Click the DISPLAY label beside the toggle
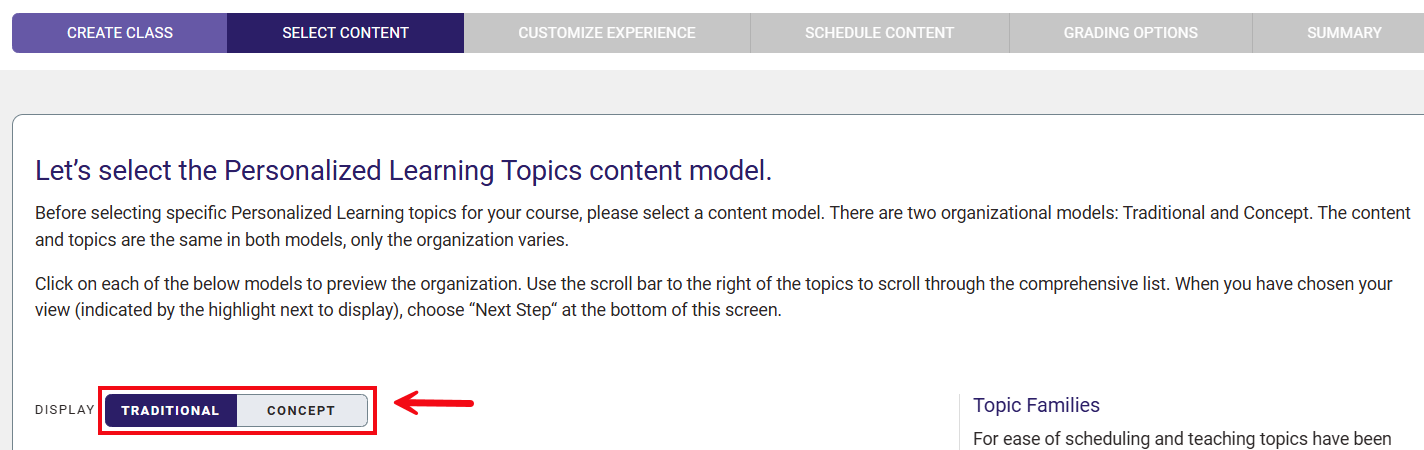This screenshot has height=450, width=1424. 64,410
